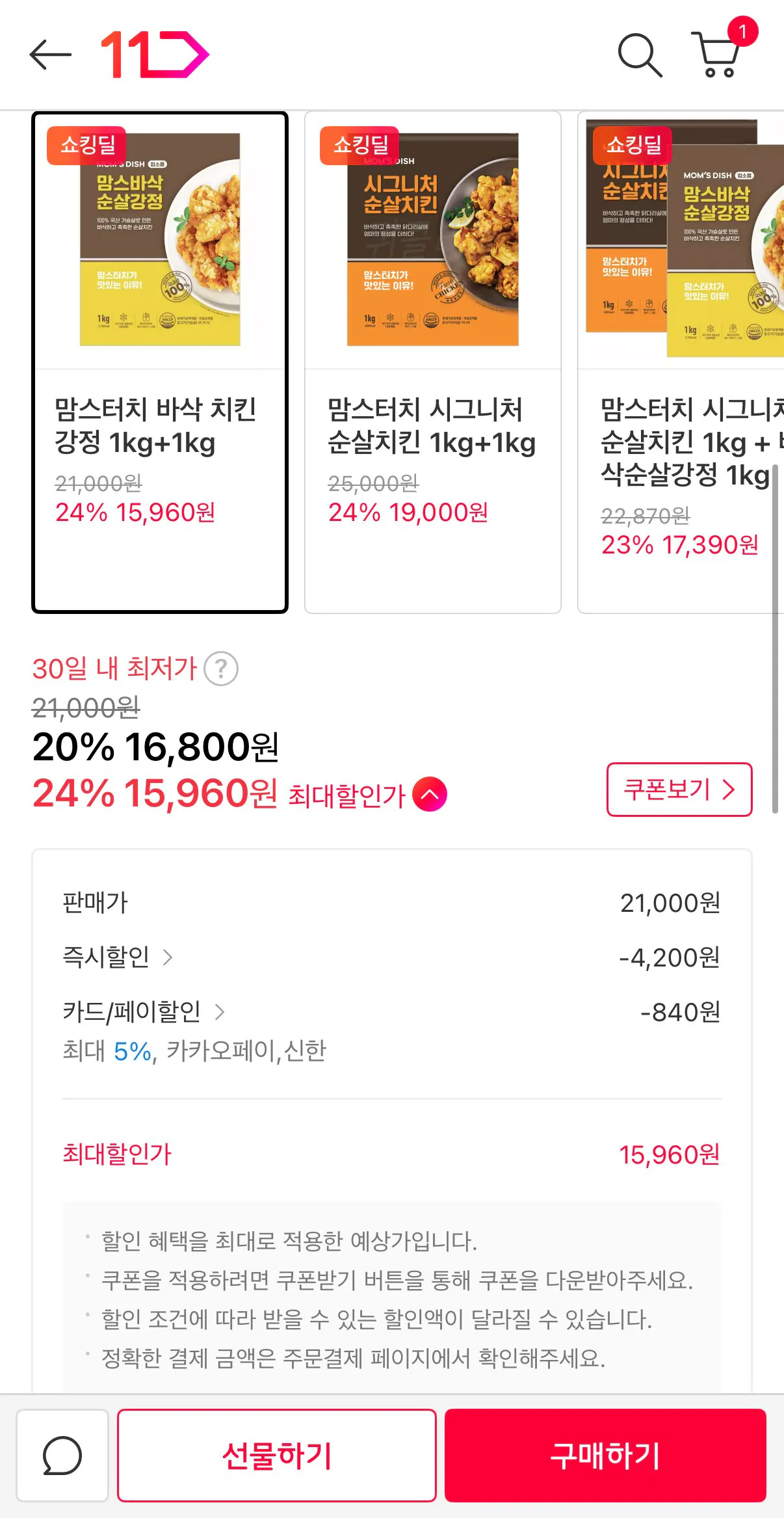
Task: Tap the back arrow icon
Action: (x=50, y=55)
